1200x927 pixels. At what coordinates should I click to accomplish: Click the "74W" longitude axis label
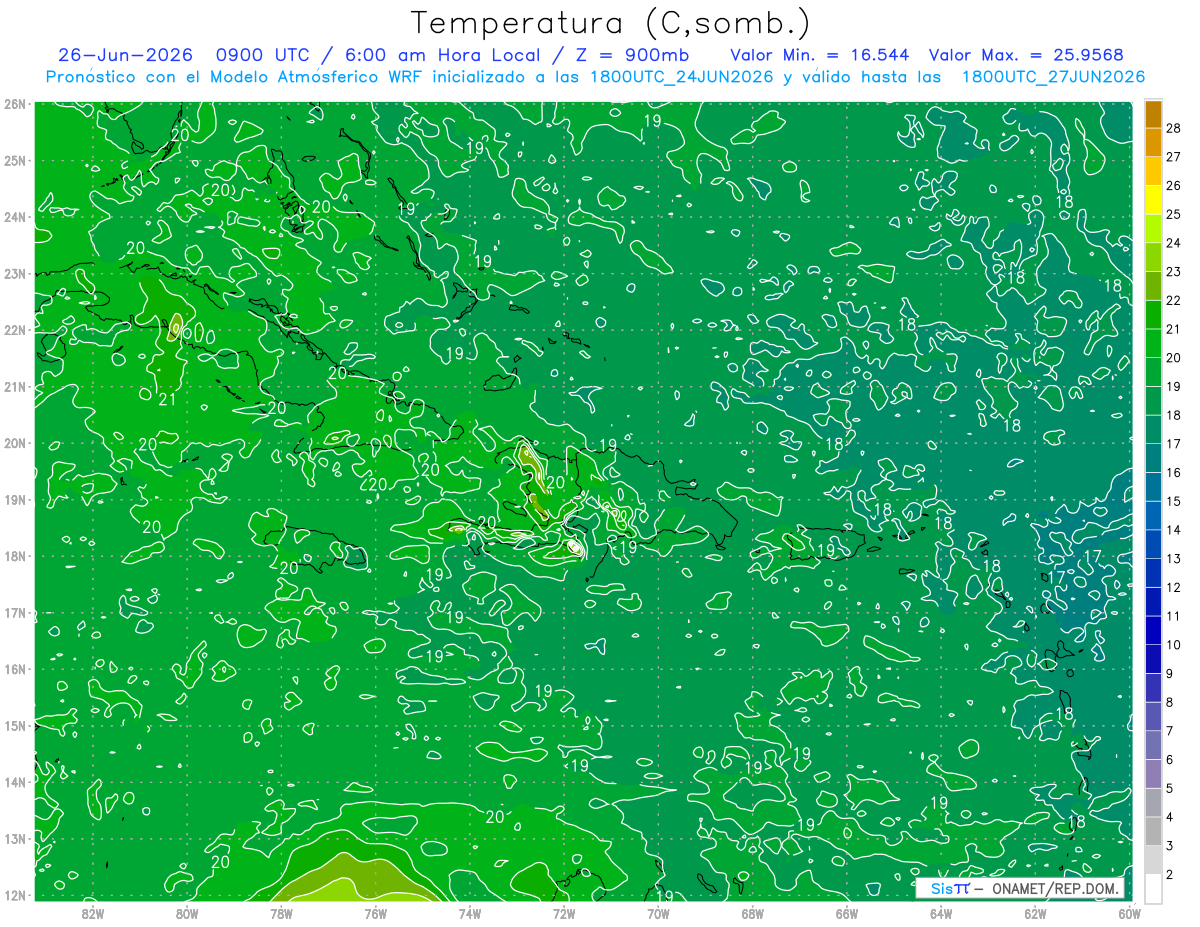coord(470,913)
